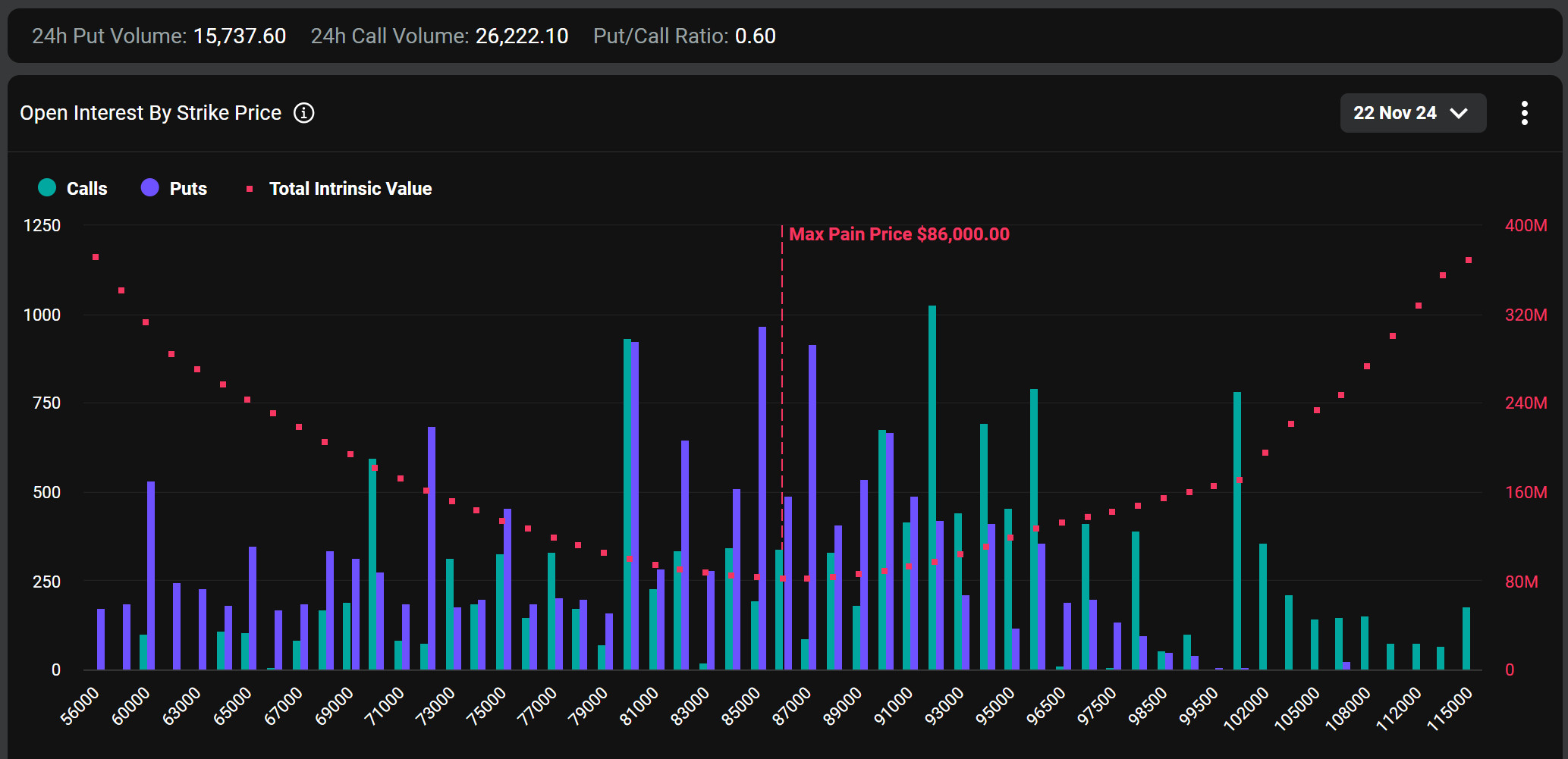Click the tall purple put bar at 85500
The height and width of the screenshot is (759, 1568).
pyautogui.click(x=762, y=498)
